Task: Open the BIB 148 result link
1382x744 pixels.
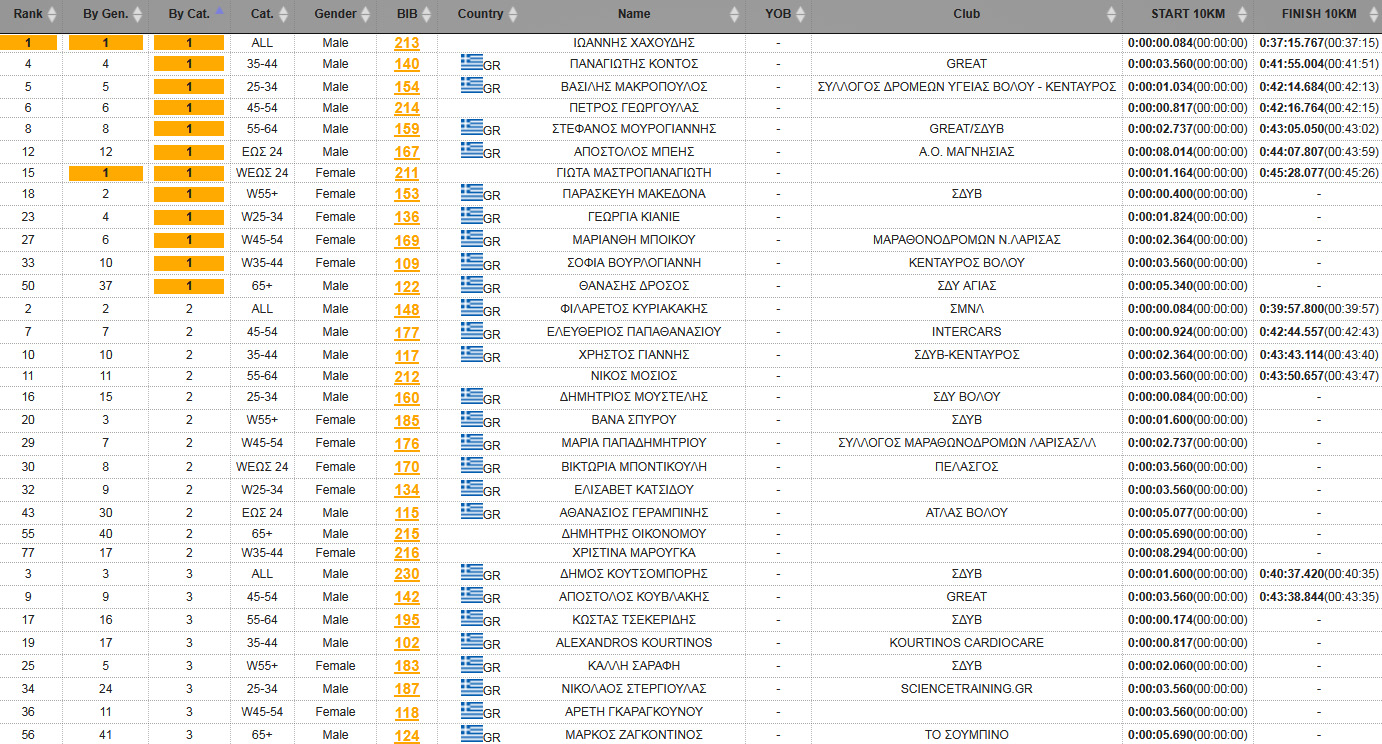Action: coord(407,310)
